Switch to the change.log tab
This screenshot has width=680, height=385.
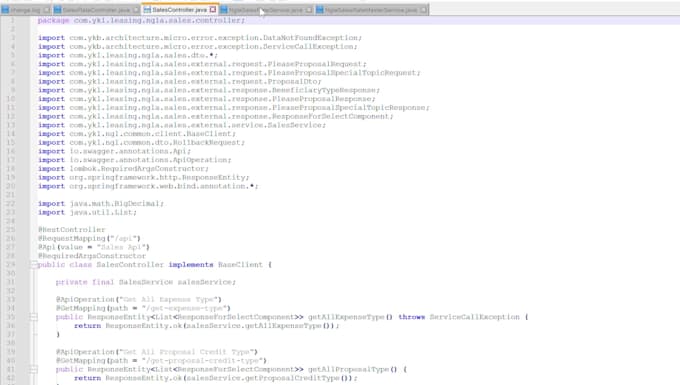pyautogui.click(x=25, y=10)
